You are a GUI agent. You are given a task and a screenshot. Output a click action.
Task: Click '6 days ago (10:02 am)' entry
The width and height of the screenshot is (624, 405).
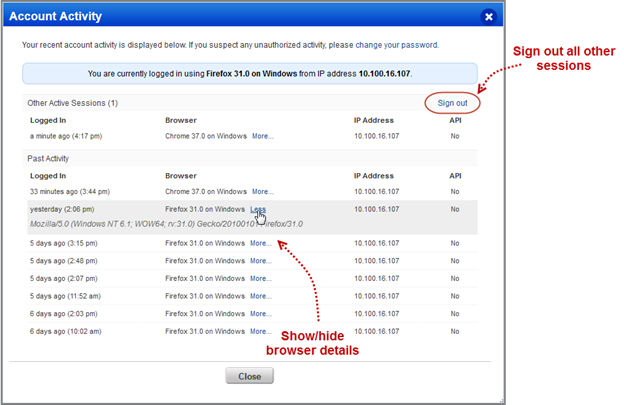(66, 331)
